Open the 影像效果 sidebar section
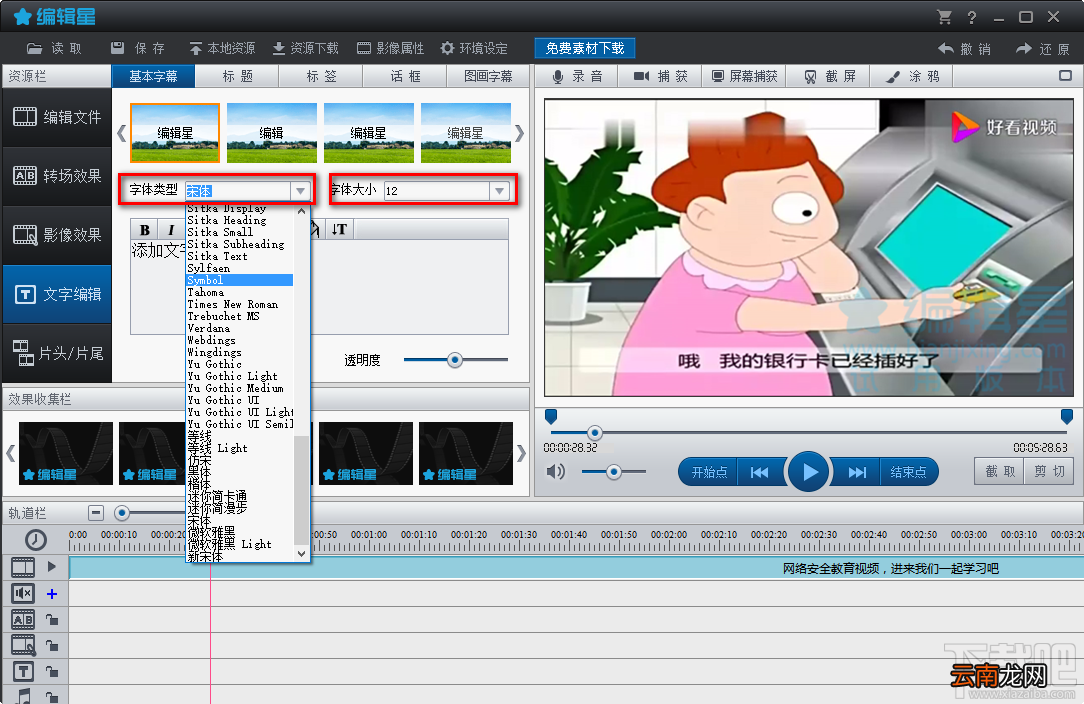The image size is (1084, 704). (57, 235)
